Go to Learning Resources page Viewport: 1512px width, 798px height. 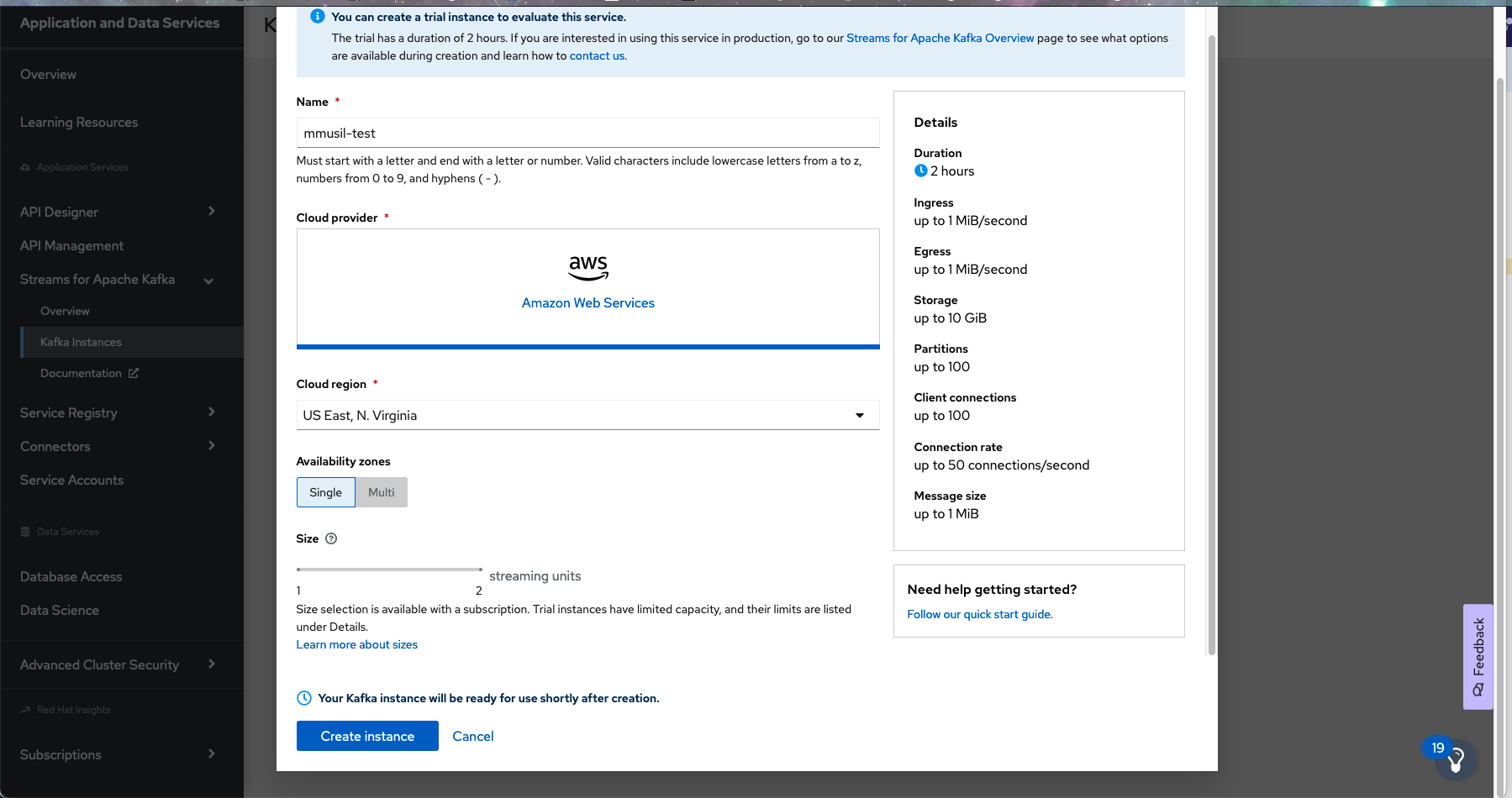pyautogui.click(x=79, y=122)
